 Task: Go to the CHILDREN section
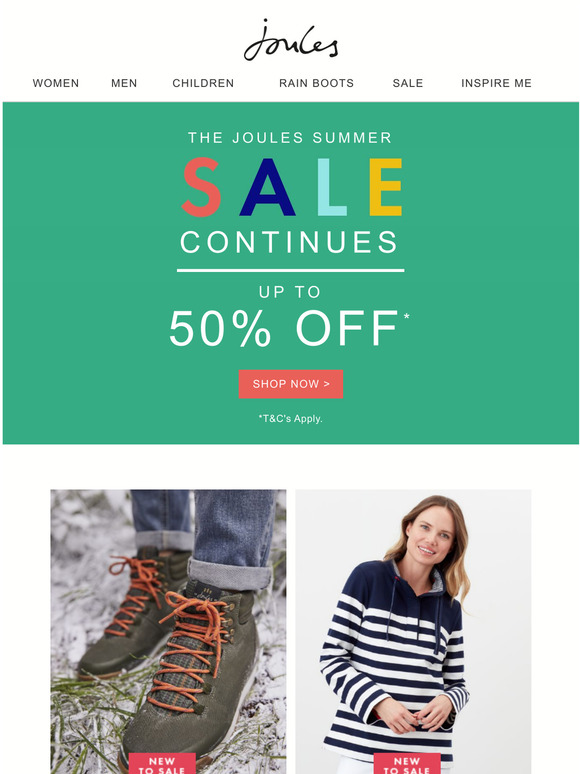tap(203, 83)
